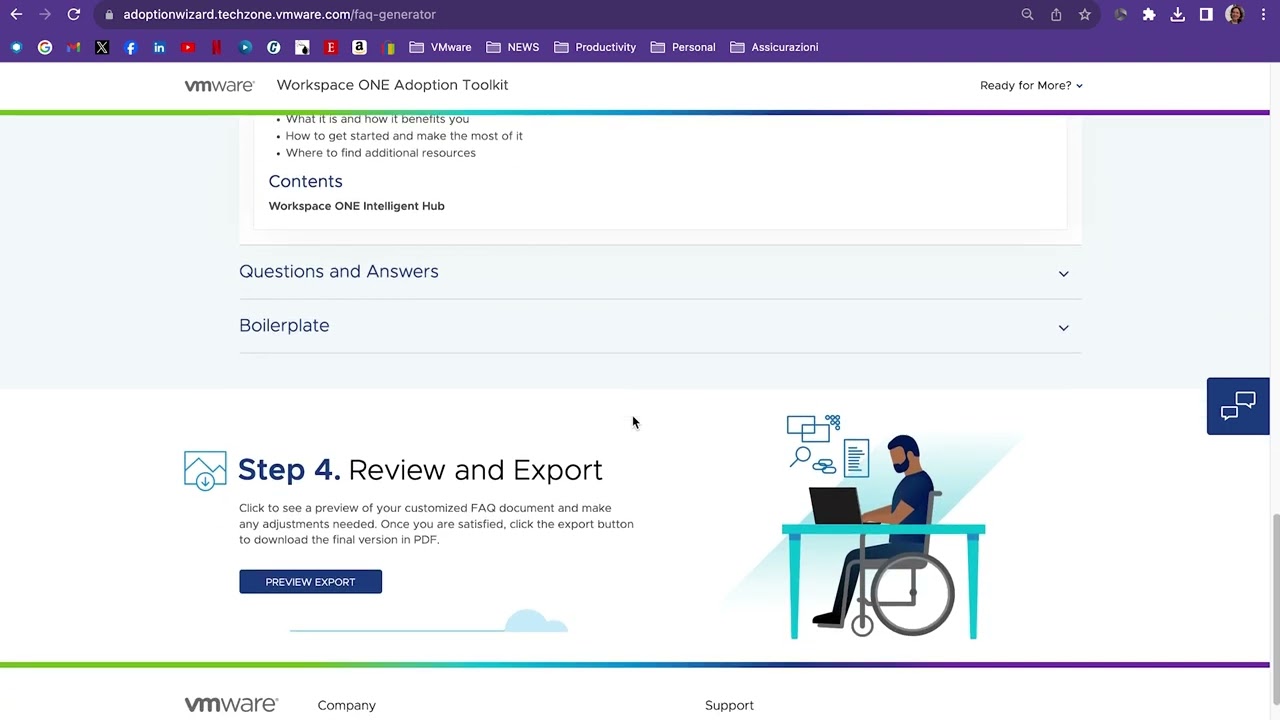Expand the Questions and Answers section
Viewport: 1280px width, 720px height.
point(659,272)
